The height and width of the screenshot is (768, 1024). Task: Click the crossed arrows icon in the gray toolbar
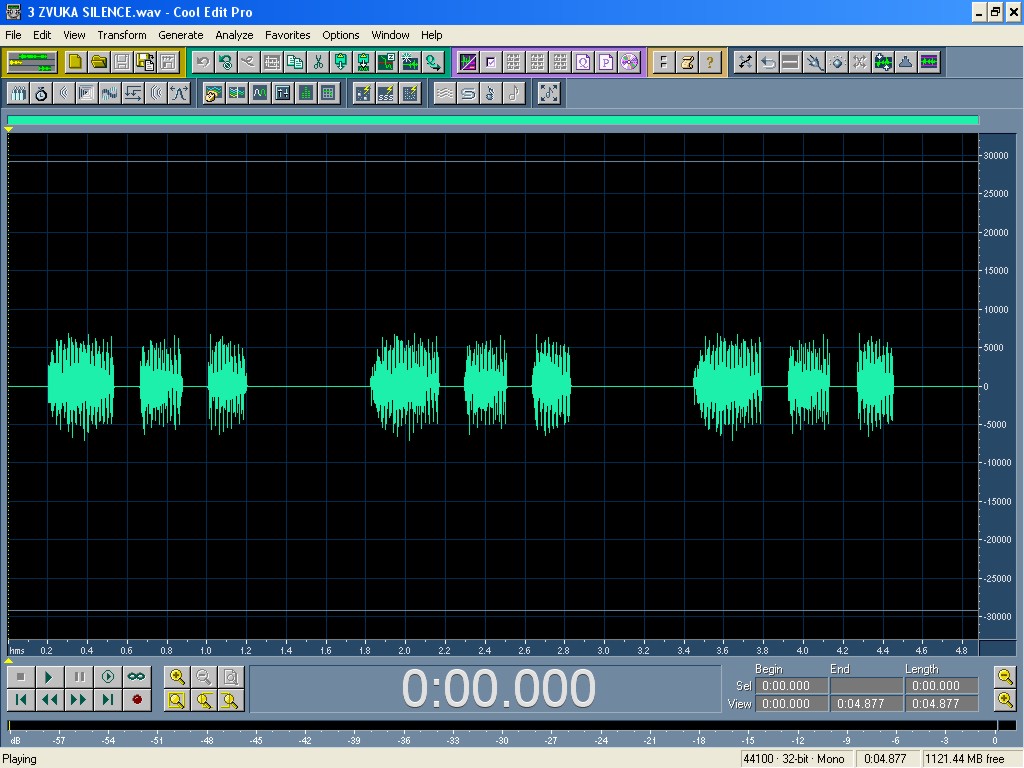click(744, 62)
